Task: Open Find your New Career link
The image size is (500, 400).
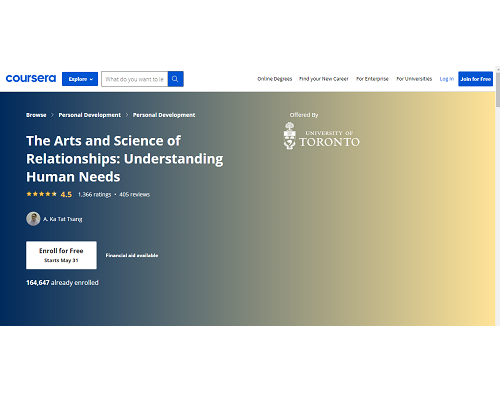Action: [x=324, y=79]
